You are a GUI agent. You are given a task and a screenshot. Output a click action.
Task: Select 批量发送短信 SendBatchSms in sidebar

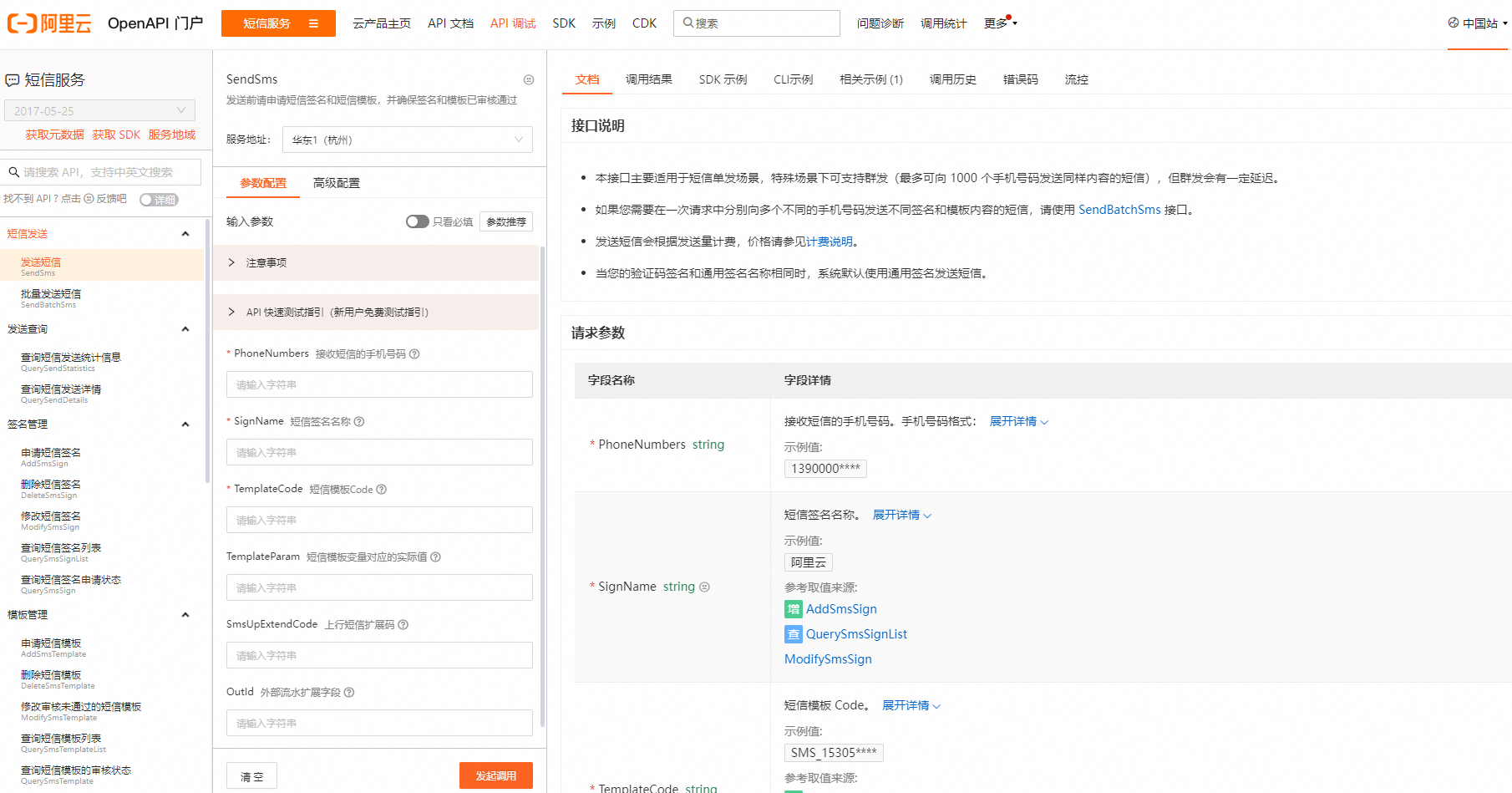[x=102, y=298]
